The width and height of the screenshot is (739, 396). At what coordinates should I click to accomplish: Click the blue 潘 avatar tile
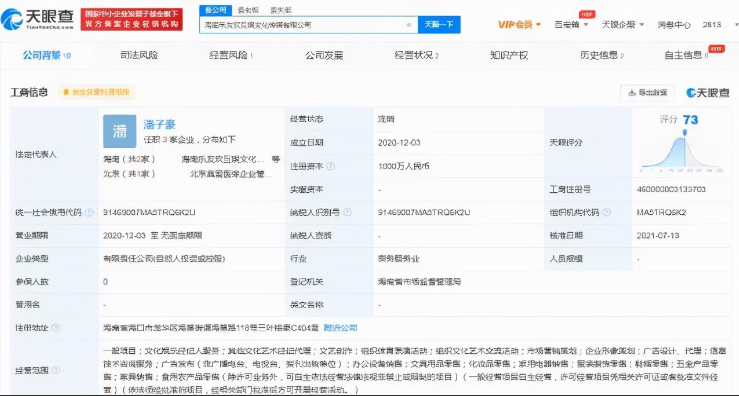coord(120,132)
